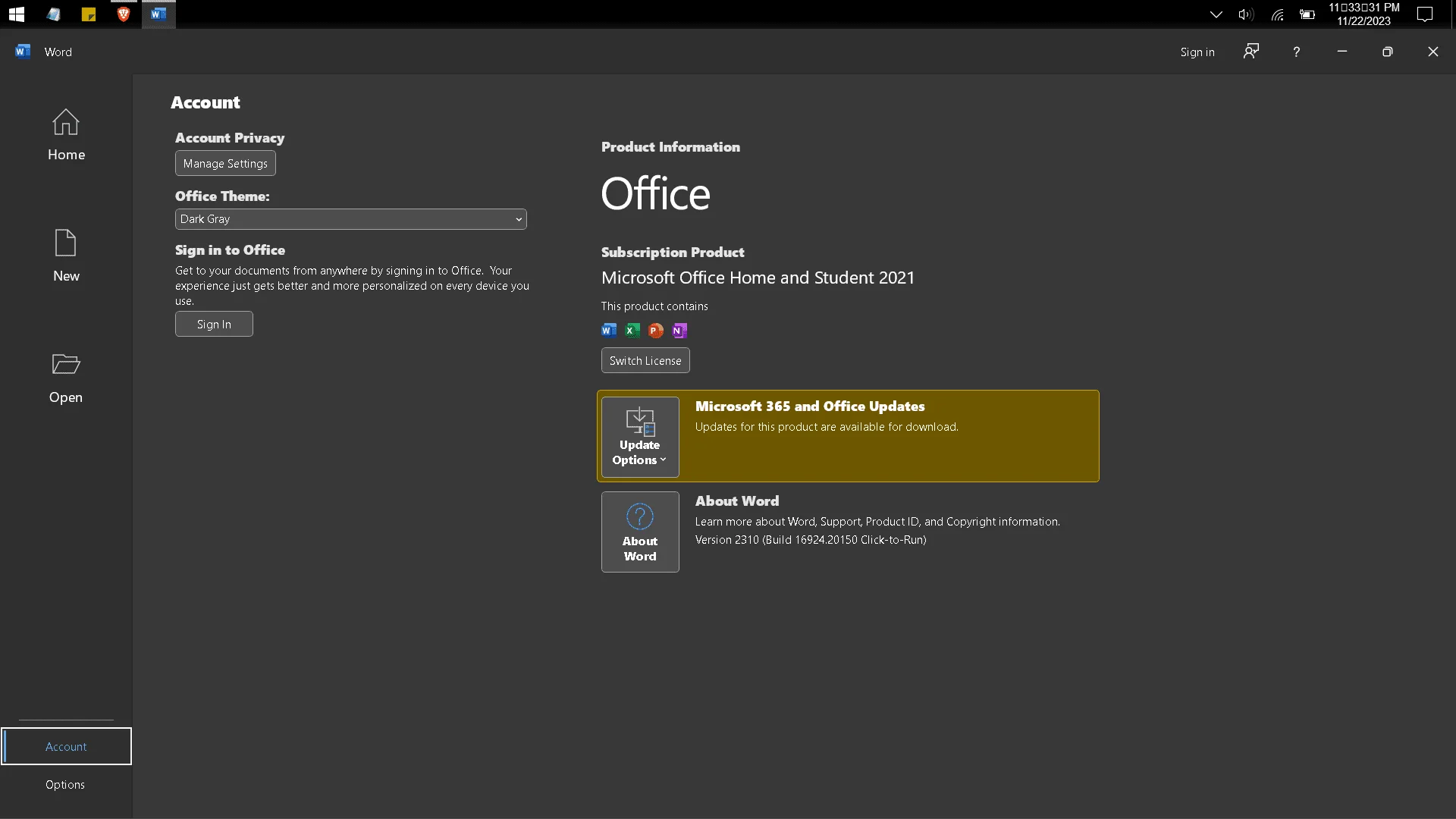Click the Word logo in the title bar

pyautogui.click(x=23, y=52)
